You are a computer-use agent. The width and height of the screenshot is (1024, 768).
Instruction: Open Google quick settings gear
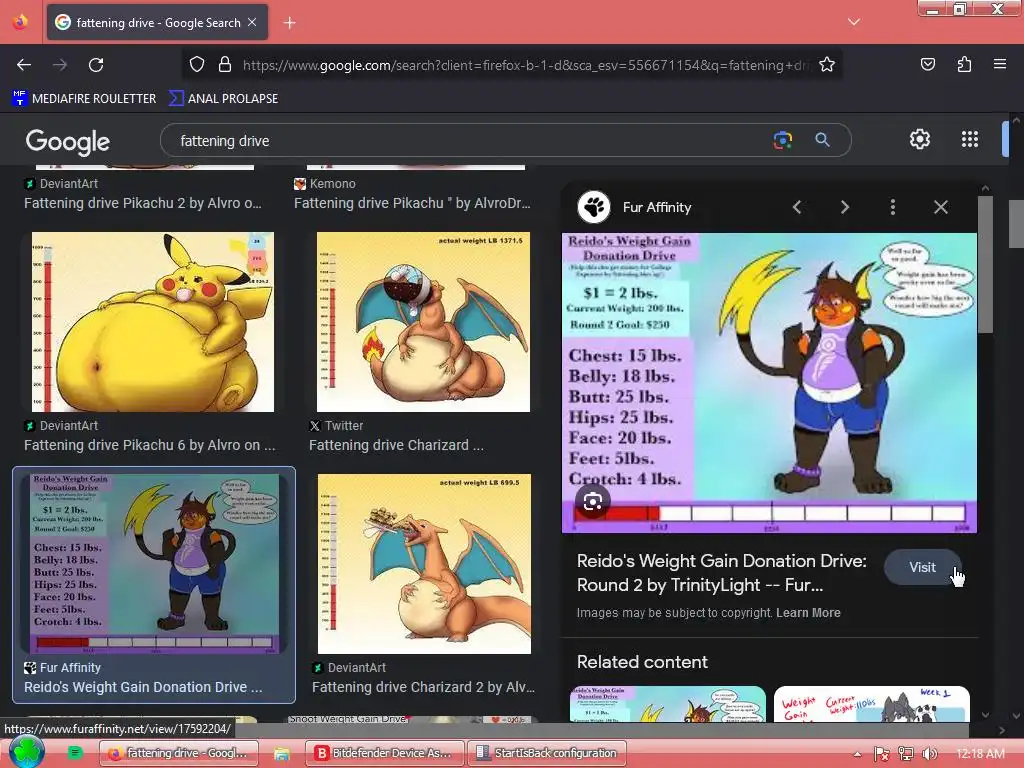pos(920,139)
